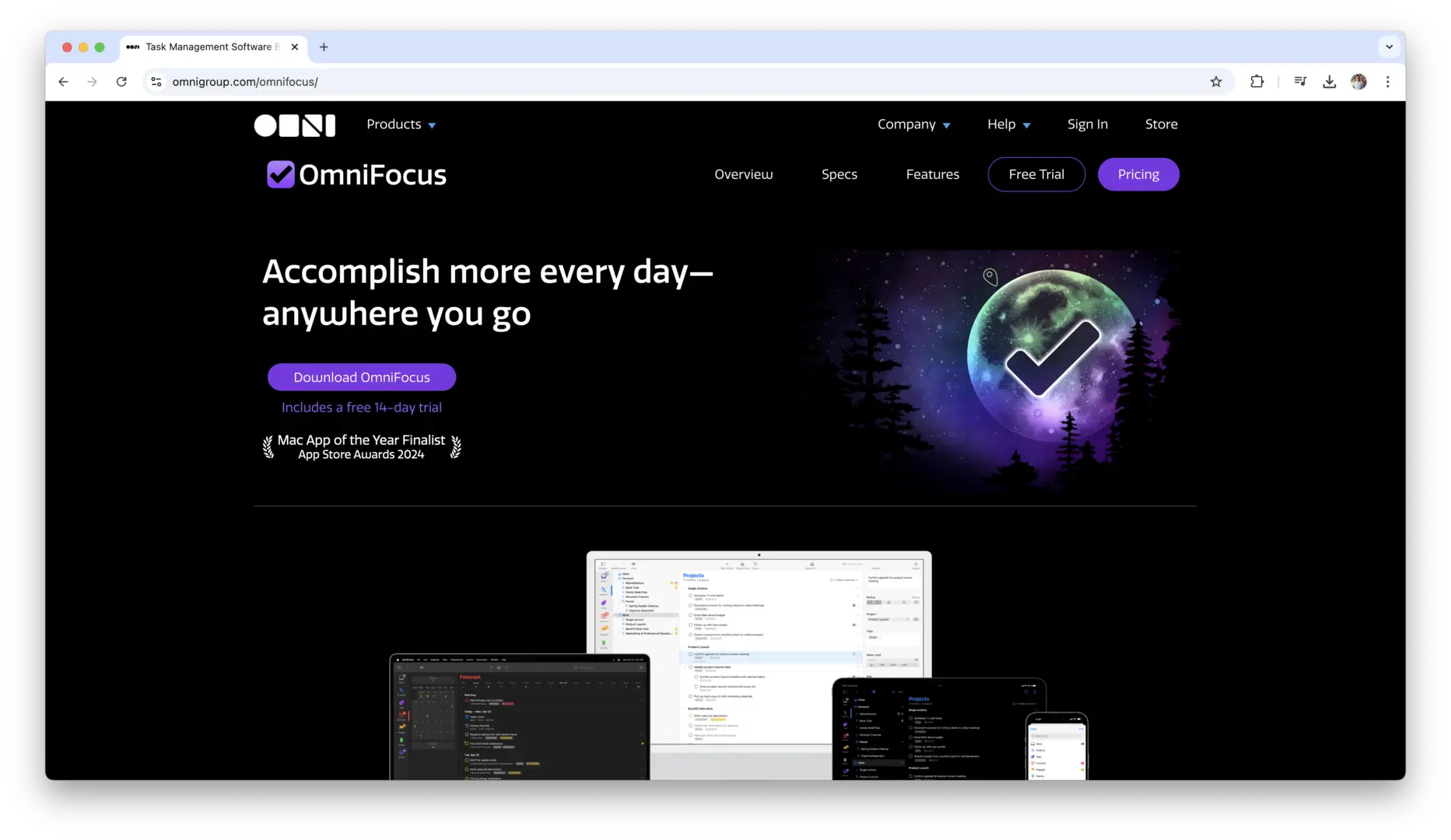Open the tab search dropdown arrow

pos(1389,47)
